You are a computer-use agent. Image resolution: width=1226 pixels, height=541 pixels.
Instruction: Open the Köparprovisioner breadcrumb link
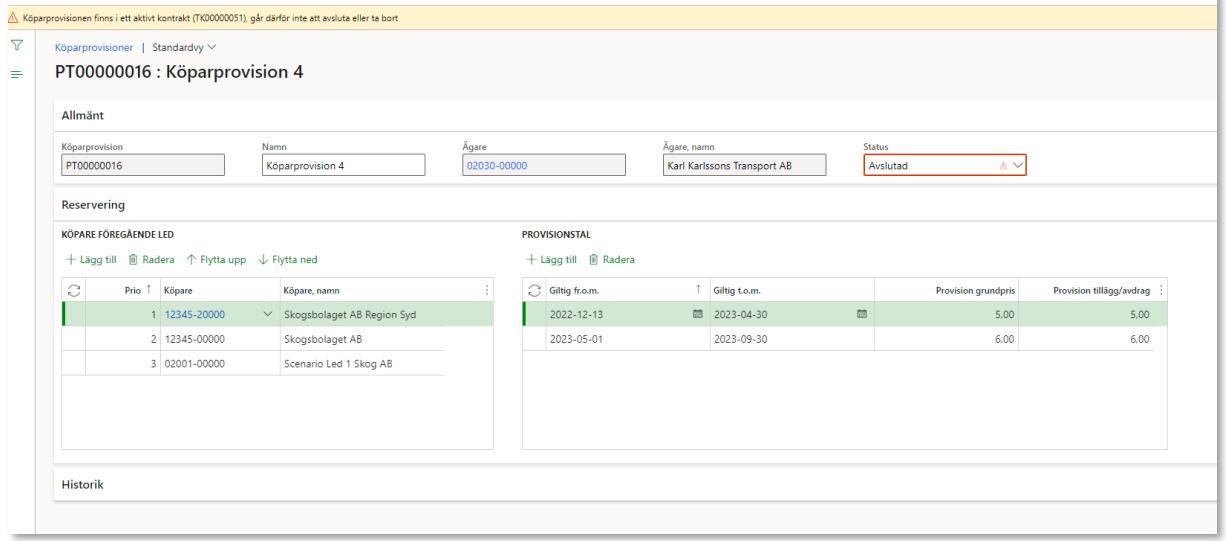point(94,47)
